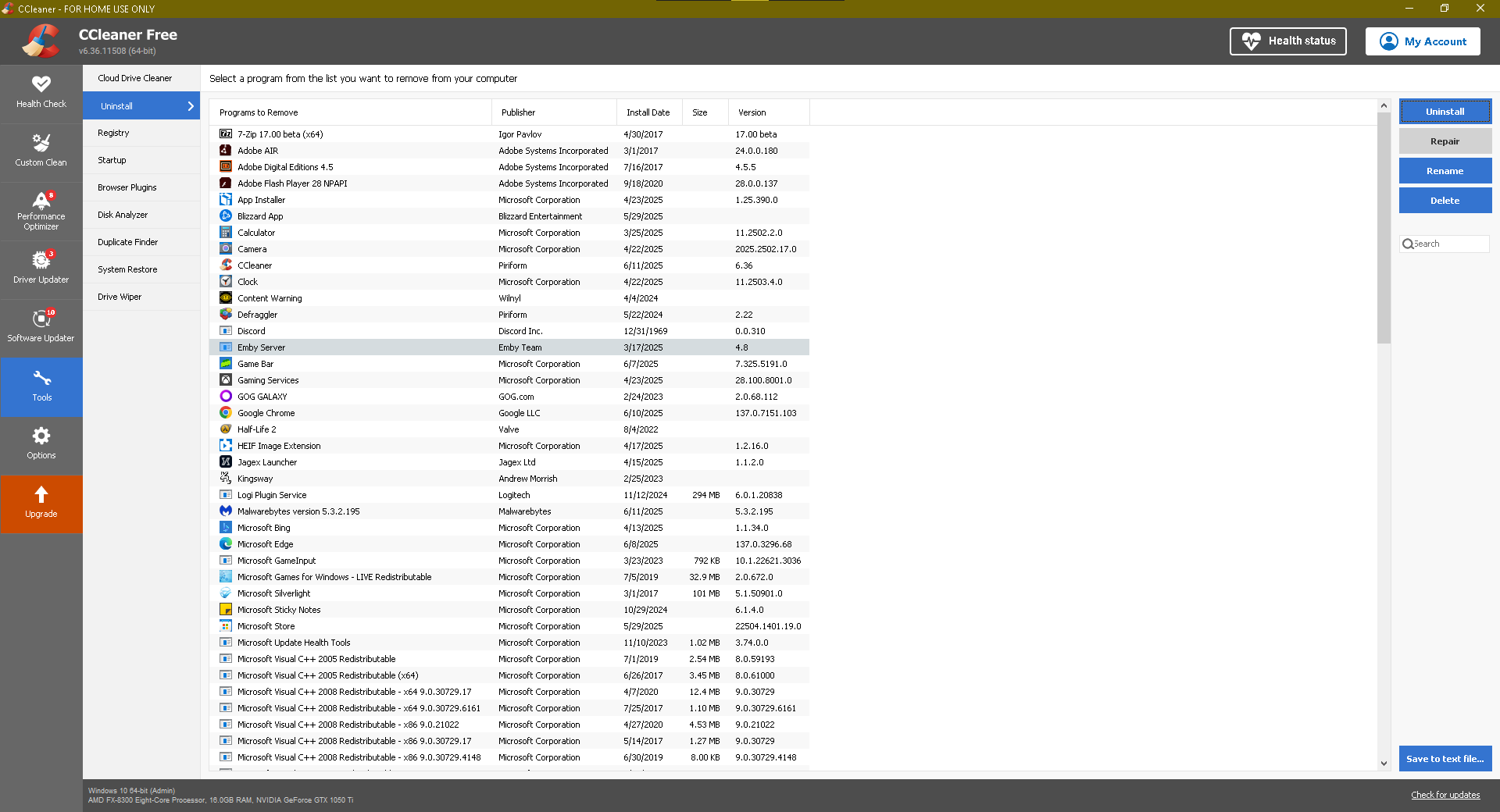
Task: Open the Registry tool tab
Action: [x=114, y=133]
